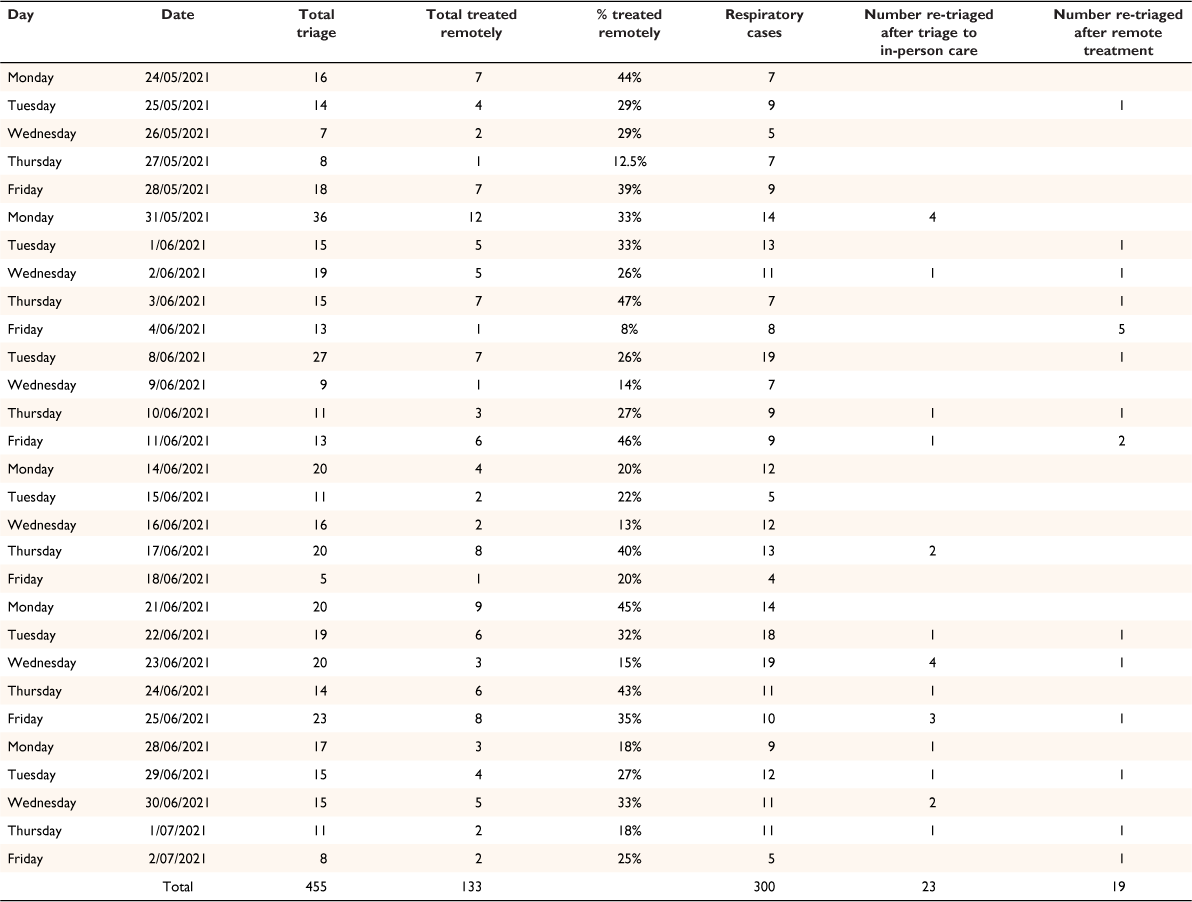Click the 12.5% value for 27/05/2021
The image size is (1192, 902).
[x=632, y=162]
